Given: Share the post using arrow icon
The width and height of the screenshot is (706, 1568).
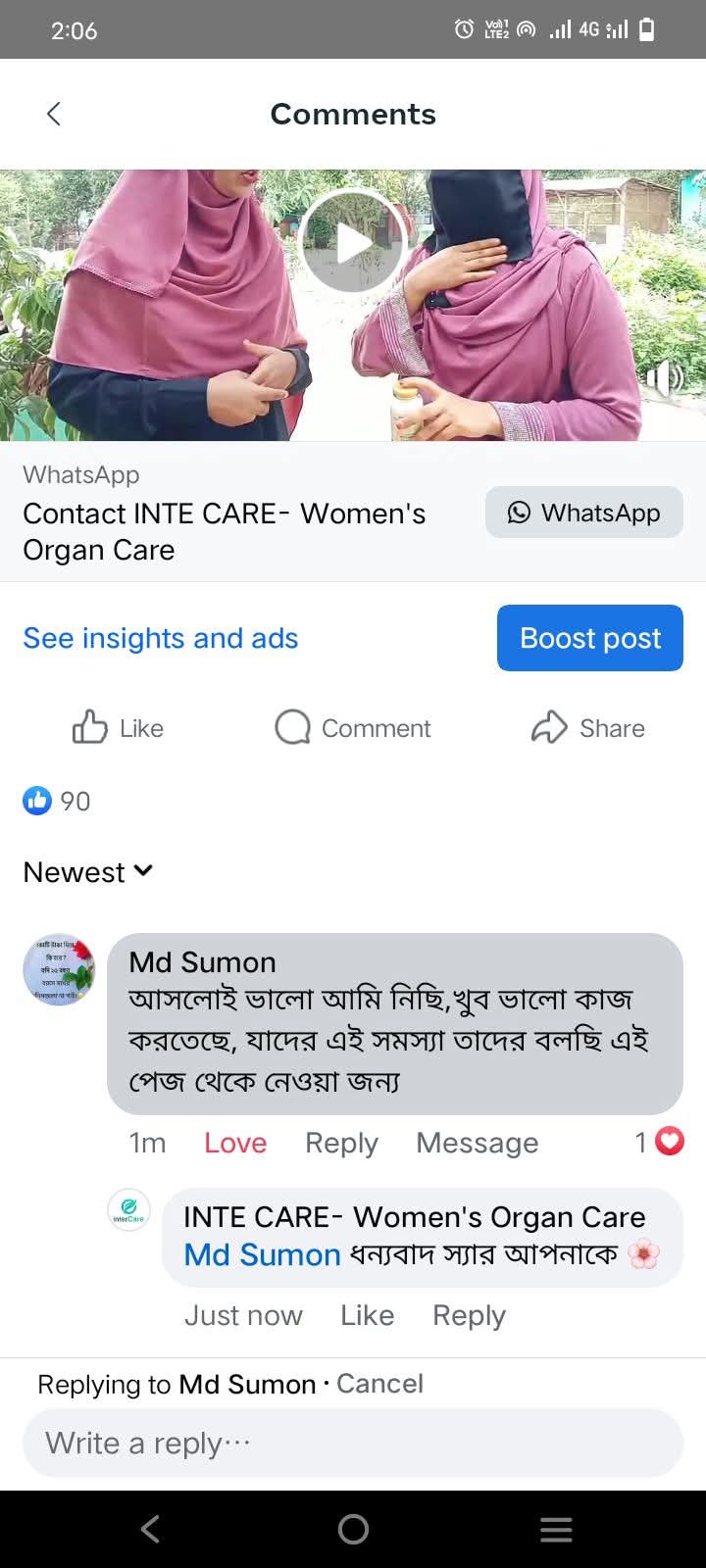Looking at the screenshot, I should 549,728.
